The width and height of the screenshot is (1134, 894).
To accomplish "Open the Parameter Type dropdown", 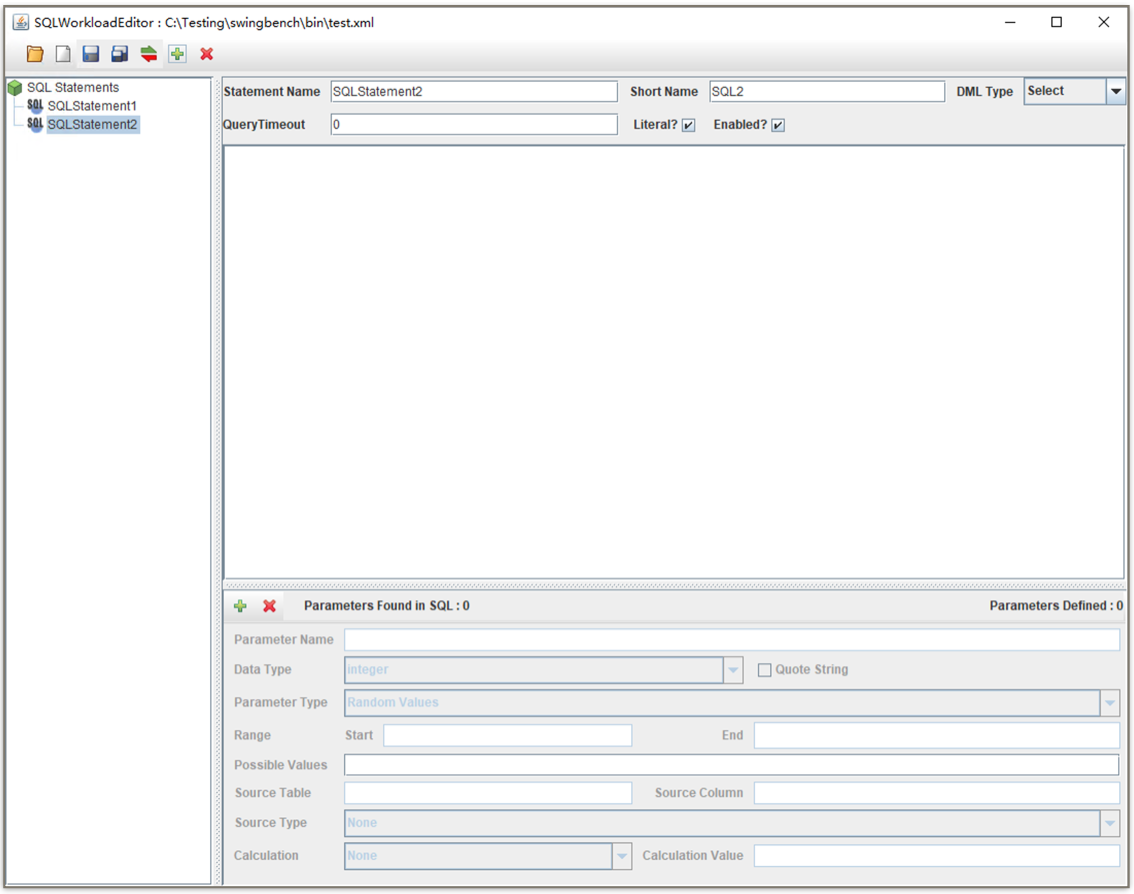I will point(1109,702).
